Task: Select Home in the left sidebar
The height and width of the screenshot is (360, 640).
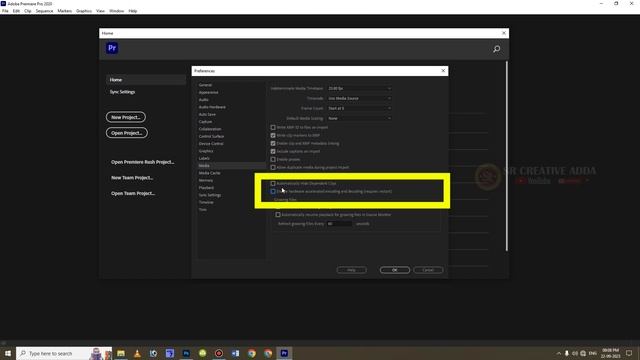Action: coord(146,80)
